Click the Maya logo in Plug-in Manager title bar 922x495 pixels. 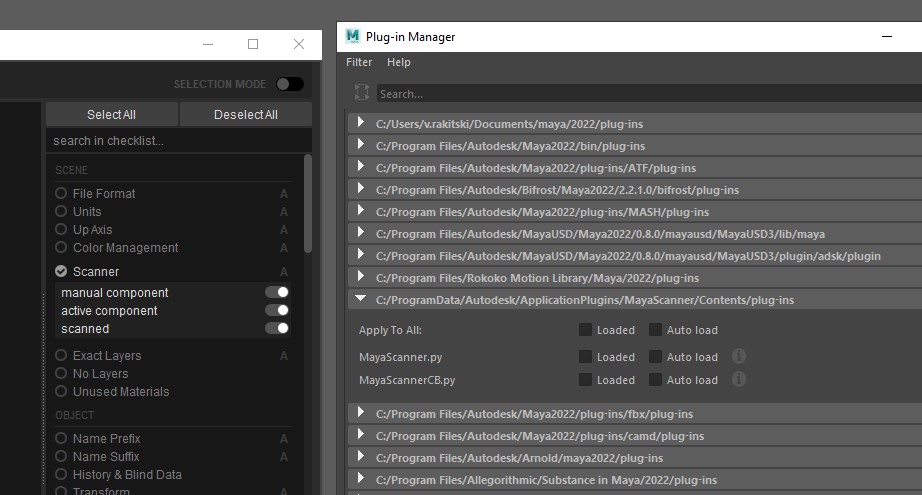click(353, 36)
